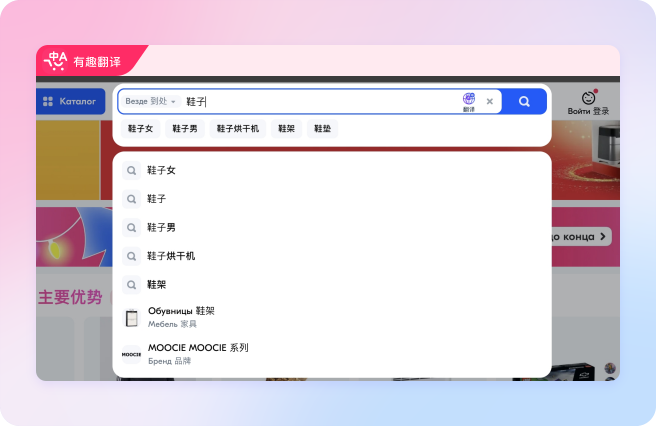Click the magnifier icon beside 鞋子烘干机 row
The height and width of the screenshot is (426, 656).
[131, 256]
